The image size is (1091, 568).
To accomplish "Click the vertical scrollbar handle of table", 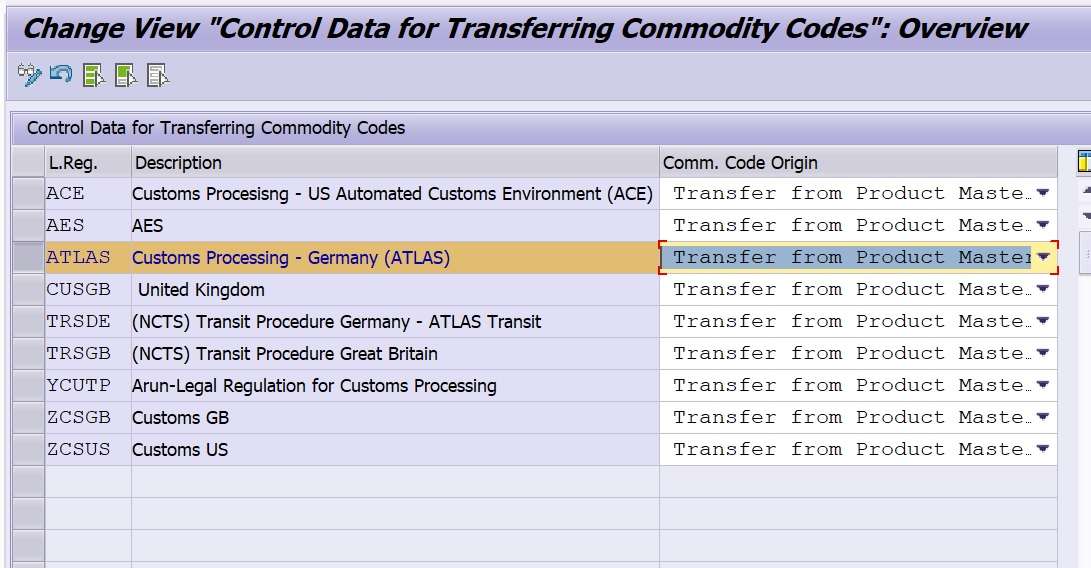I will click(x=1085, y=255).
